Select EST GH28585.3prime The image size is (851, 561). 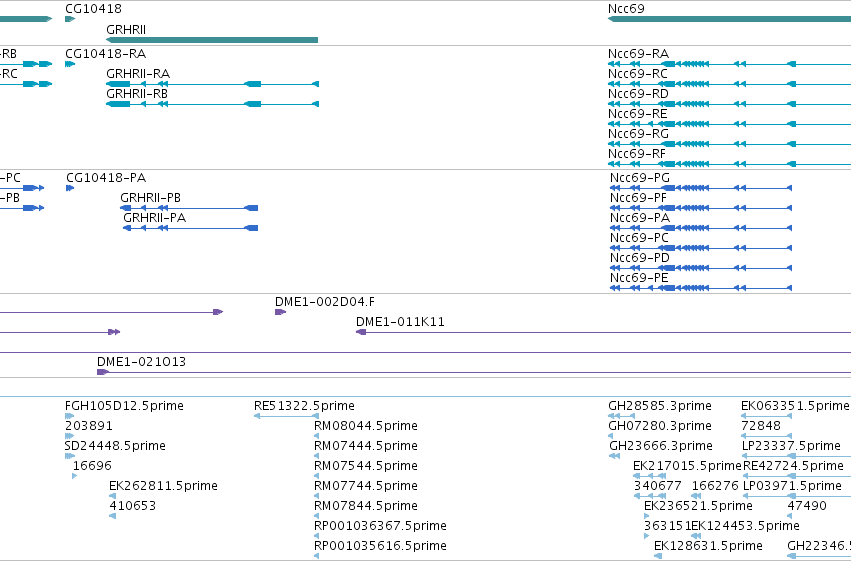click(660, 406)
